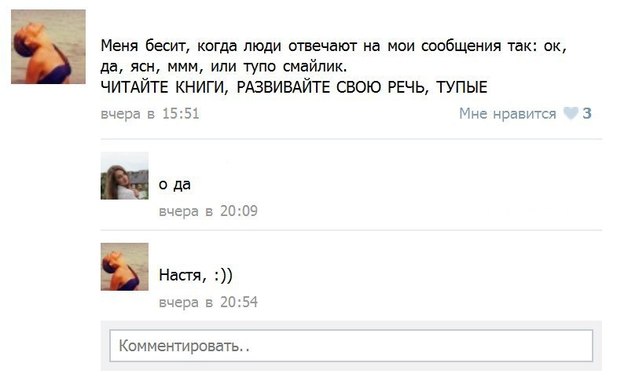Click the caps phrase "ЧИТАЙТЕ КНИГИ"
This screenshot has height=385, width=617.
pyautogui.click(x=164, y=87)
